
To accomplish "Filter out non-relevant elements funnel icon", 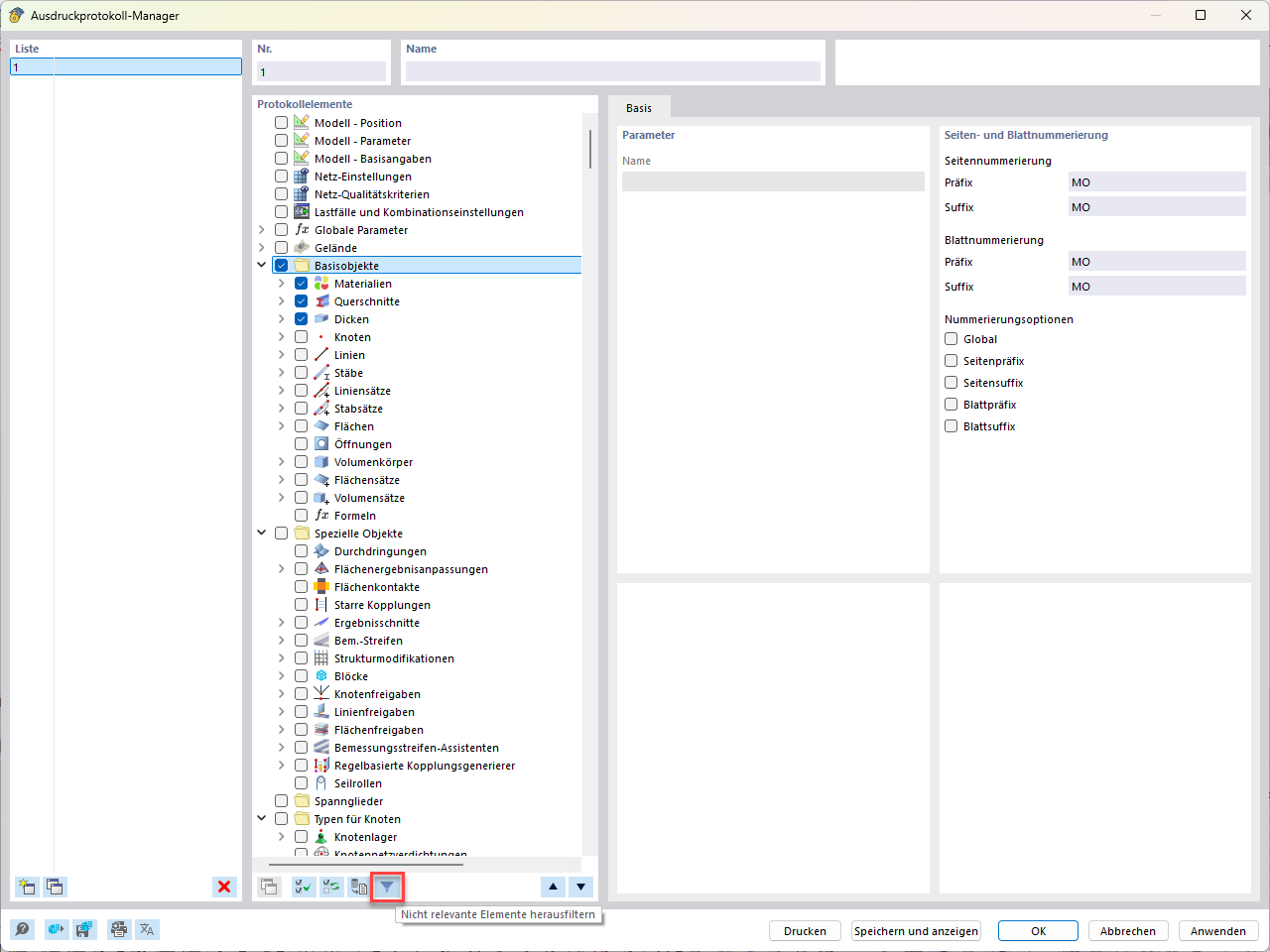I will 387,887.
